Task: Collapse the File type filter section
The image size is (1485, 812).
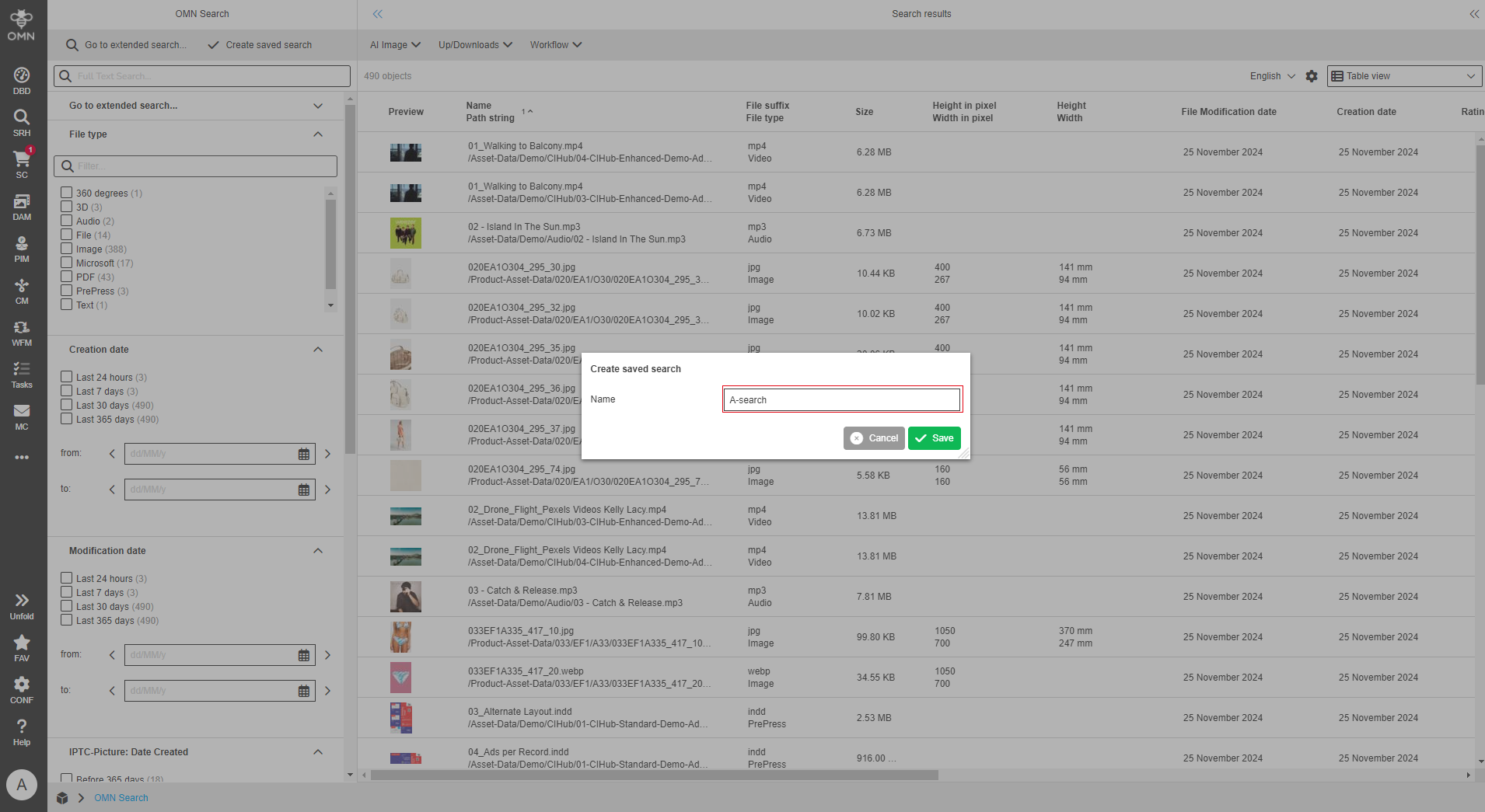Action: (318, 134)
